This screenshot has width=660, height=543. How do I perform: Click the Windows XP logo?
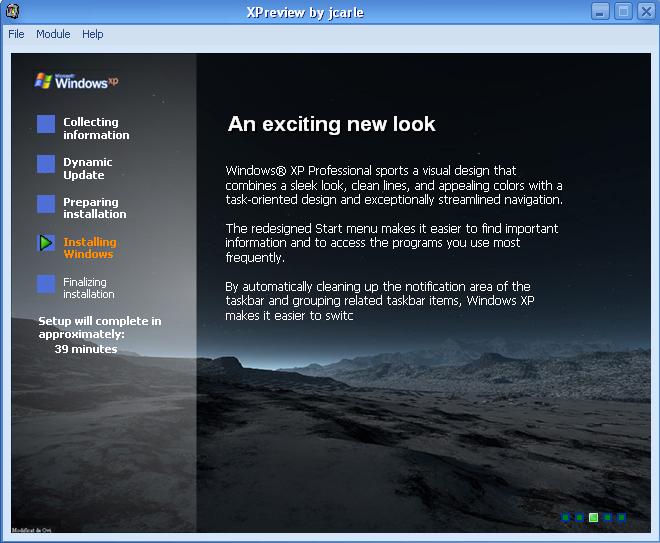(76, 81)
